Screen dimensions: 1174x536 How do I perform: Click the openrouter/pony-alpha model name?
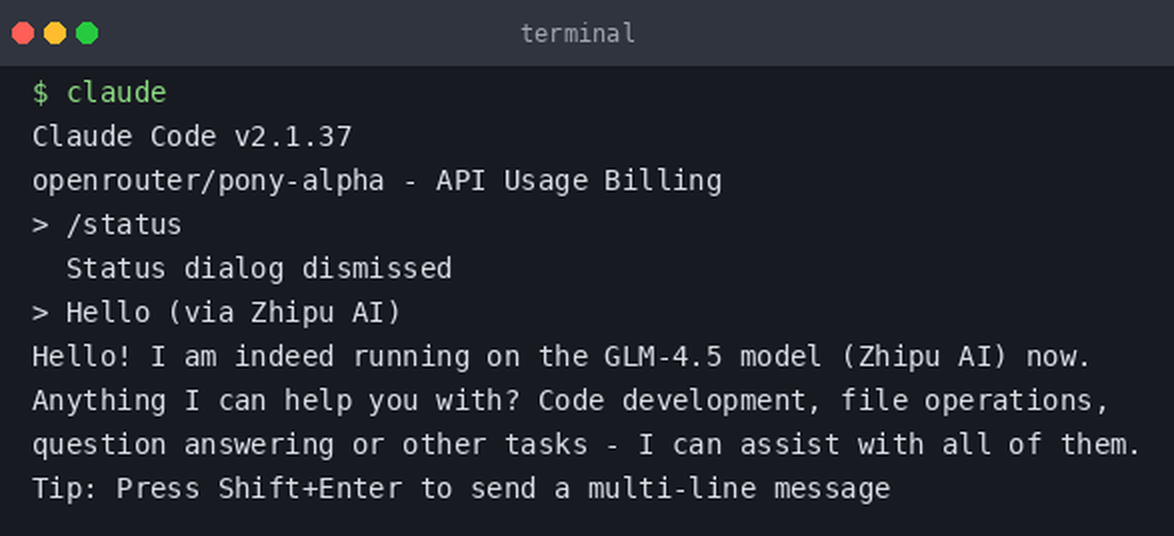coord(209,181)
